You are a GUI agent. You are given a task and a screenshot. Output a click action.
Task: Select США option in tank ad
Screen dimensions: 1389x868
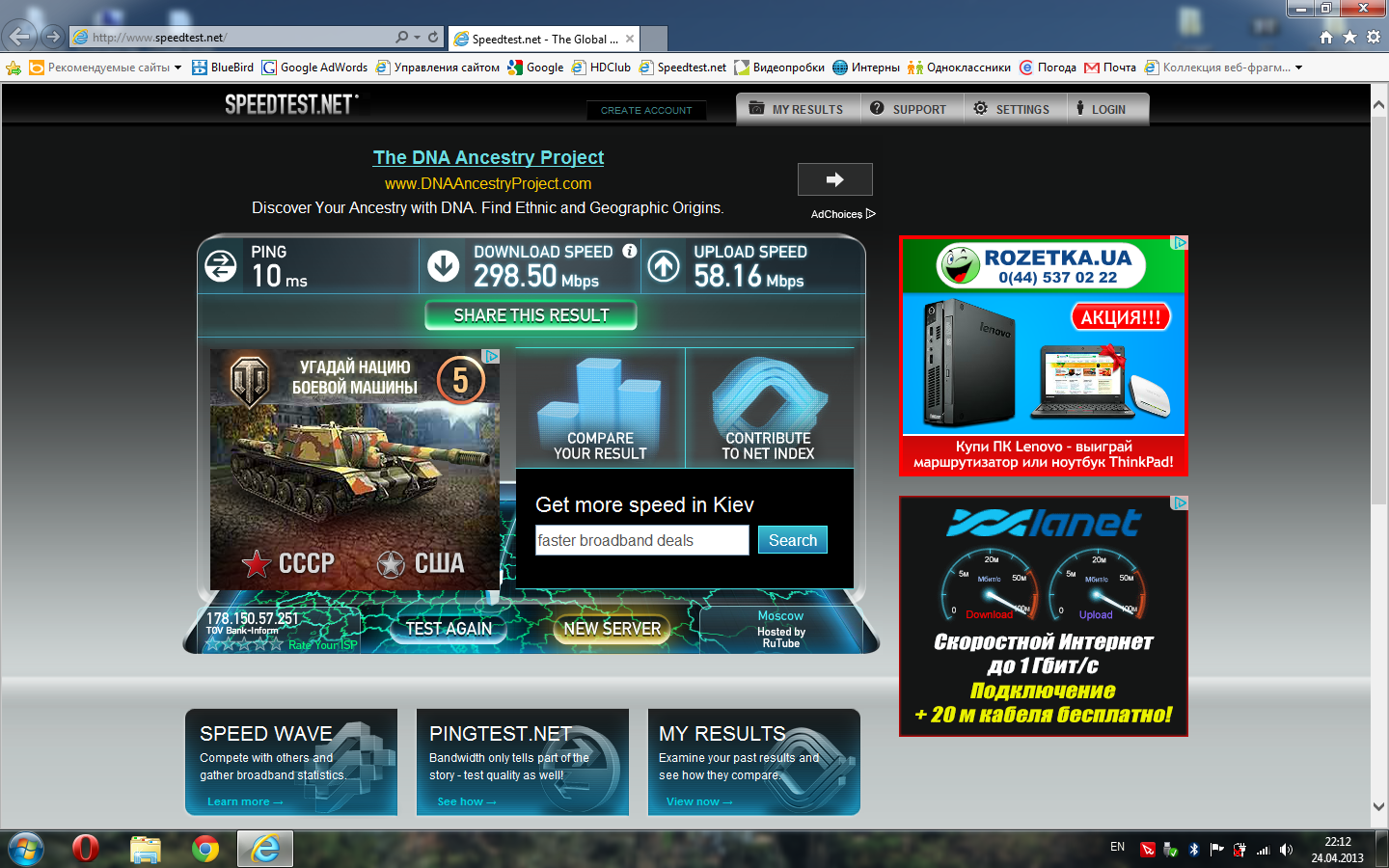tap(421, 563)
